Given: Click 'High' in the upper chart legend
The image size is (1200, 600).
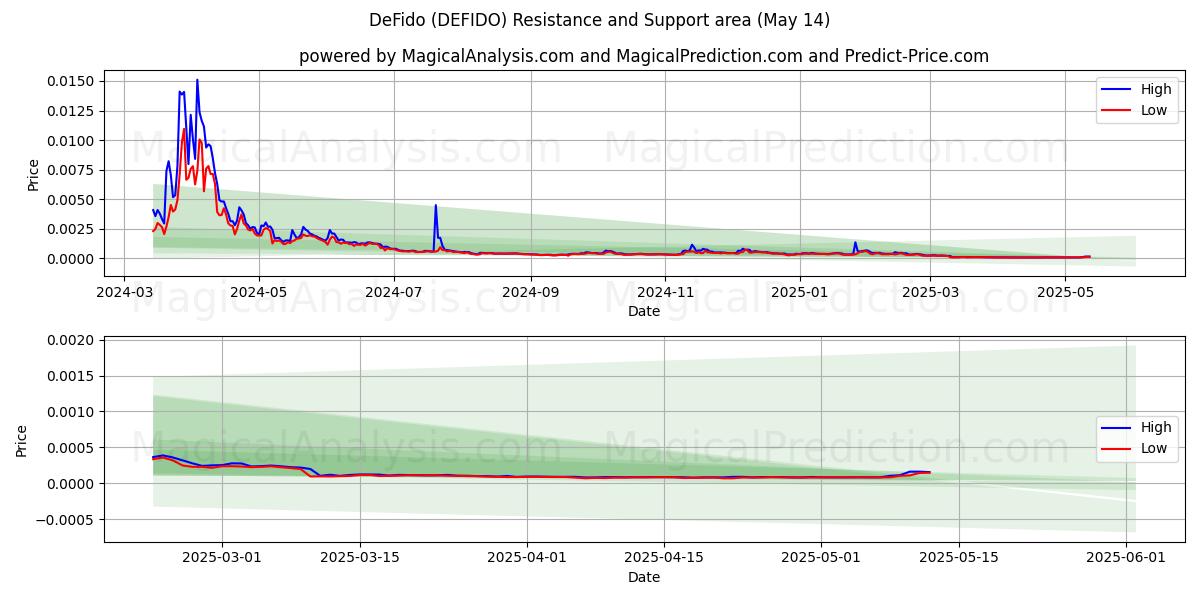Looking at the screenshot, I should pos(1156,89).
